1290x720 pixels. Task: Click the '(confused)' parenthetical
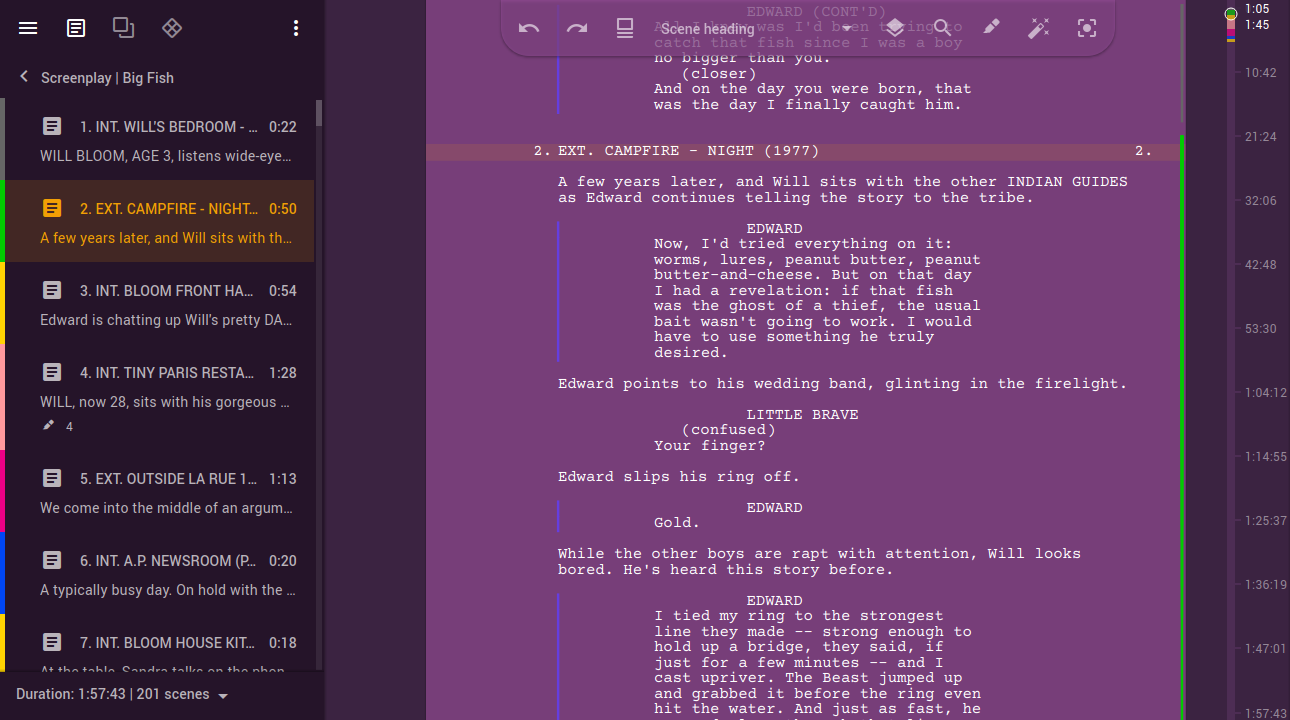click(x=729, y=430)
